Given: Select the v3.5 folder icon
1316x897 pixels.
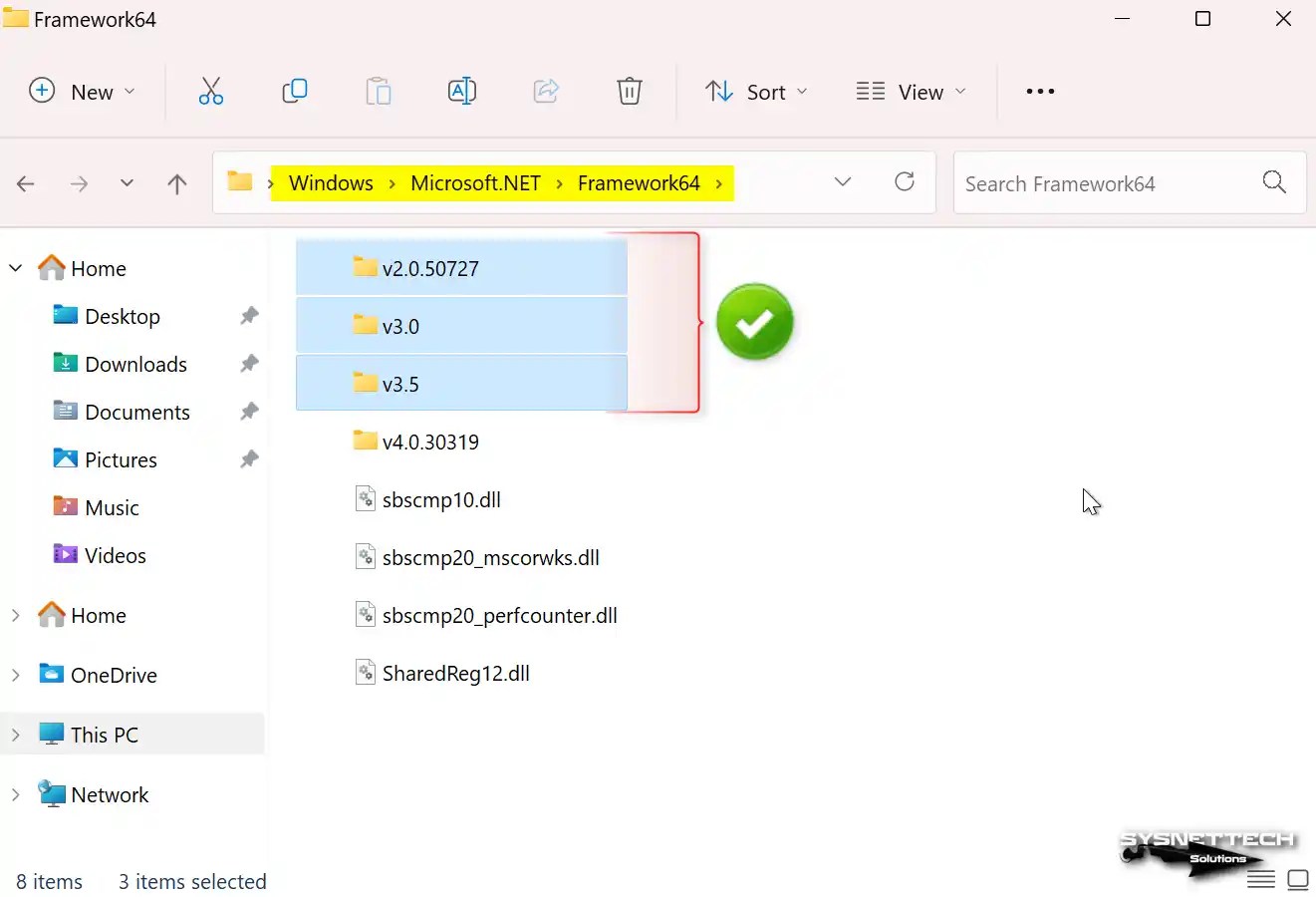Looking at the screenshot, I should [x=366, y=383].
